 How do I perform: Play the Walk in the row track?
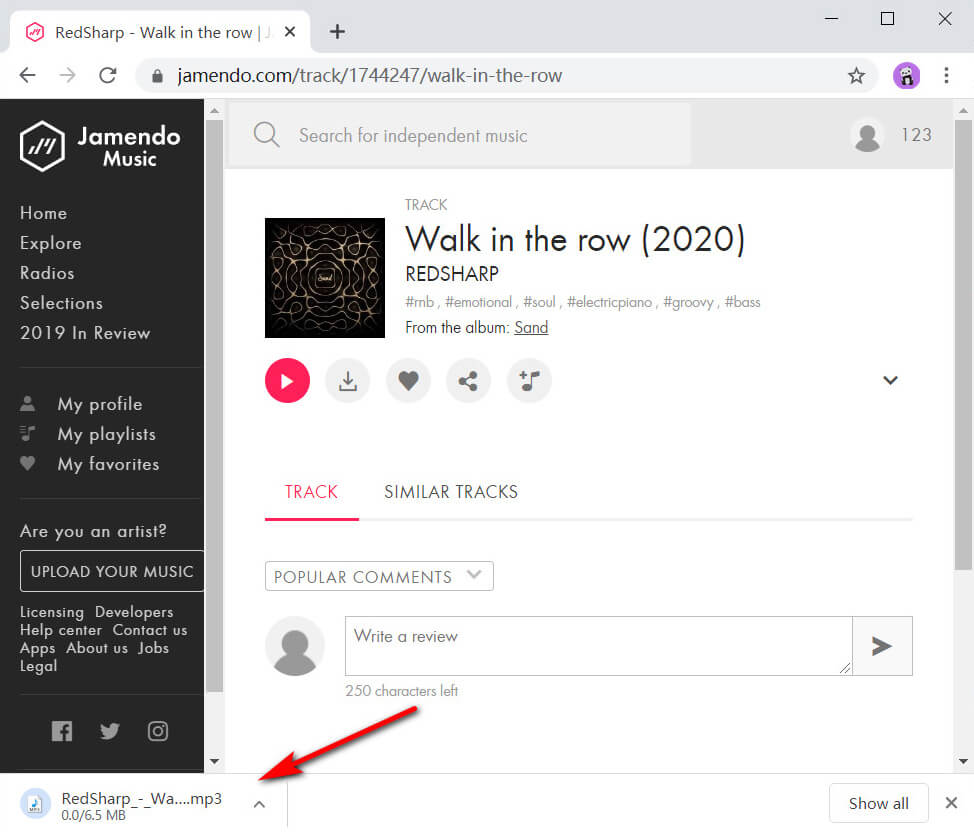(287, 380)
